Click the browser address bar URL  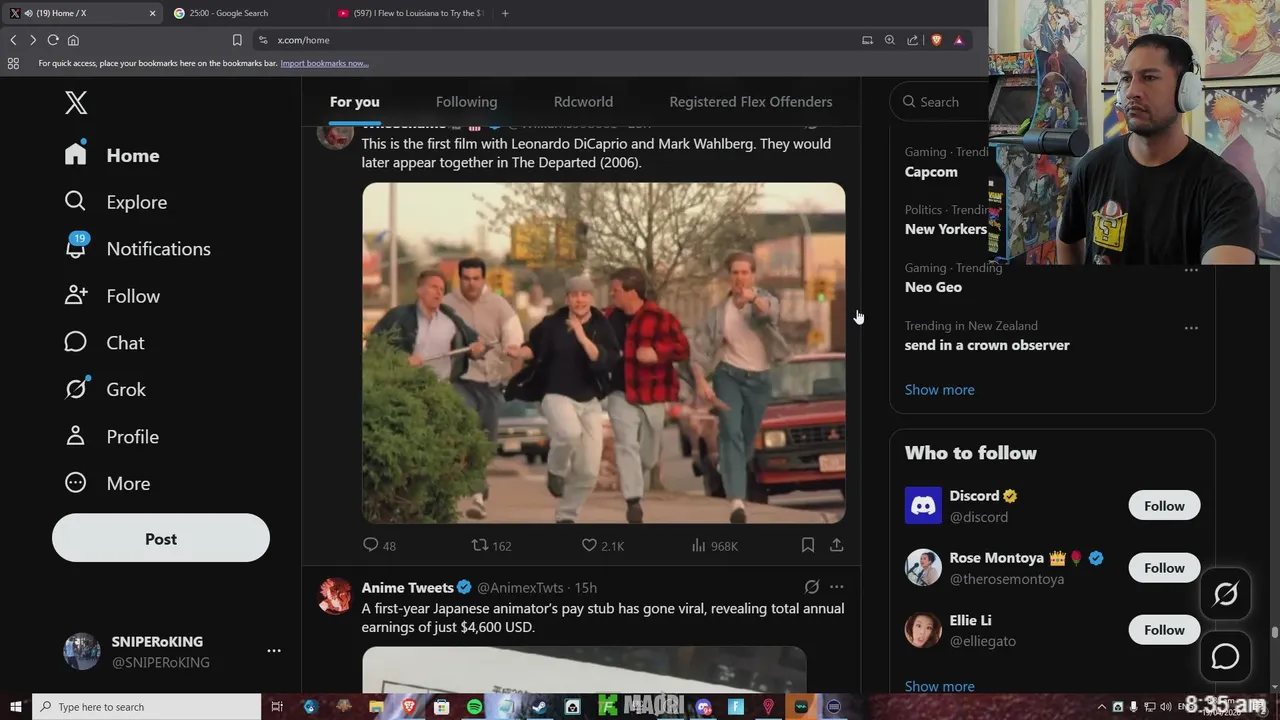(303, 40)
